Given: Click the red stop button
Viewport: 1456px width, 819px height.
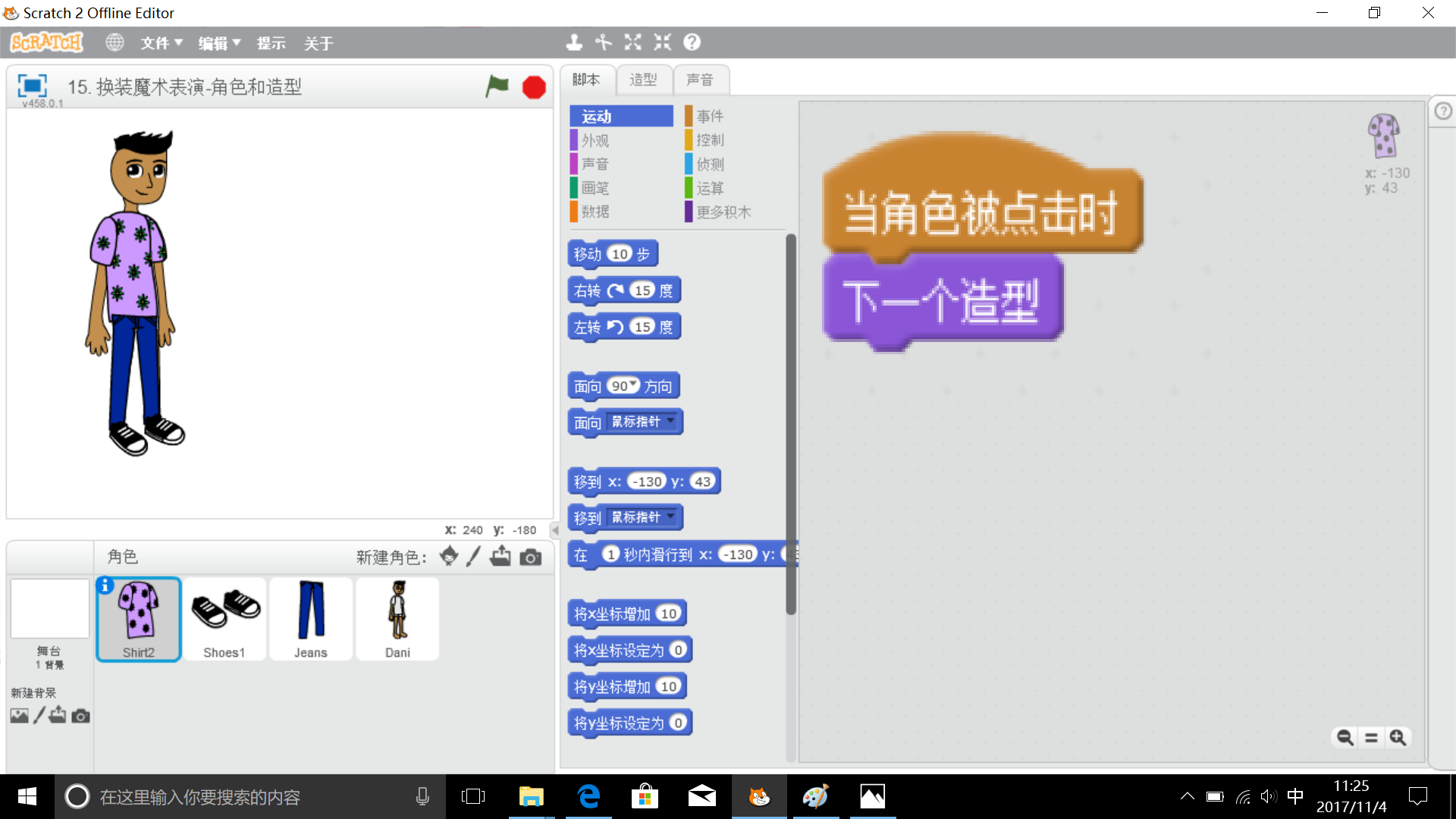Looking at the screenshot, I should (x=534, y=87).
